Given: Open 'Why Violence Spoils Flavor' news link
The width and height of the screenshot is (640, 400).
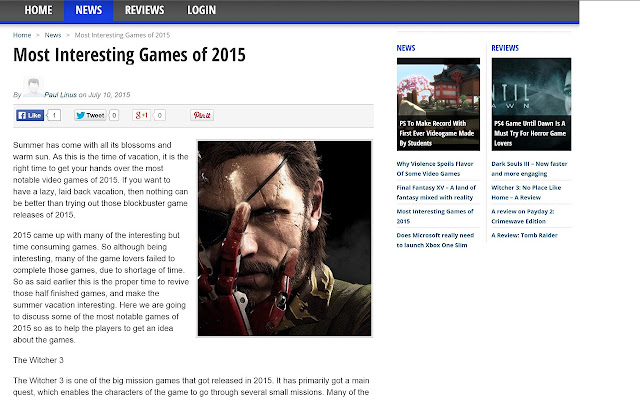Looking at the screenshot, I should click(435, 169).
